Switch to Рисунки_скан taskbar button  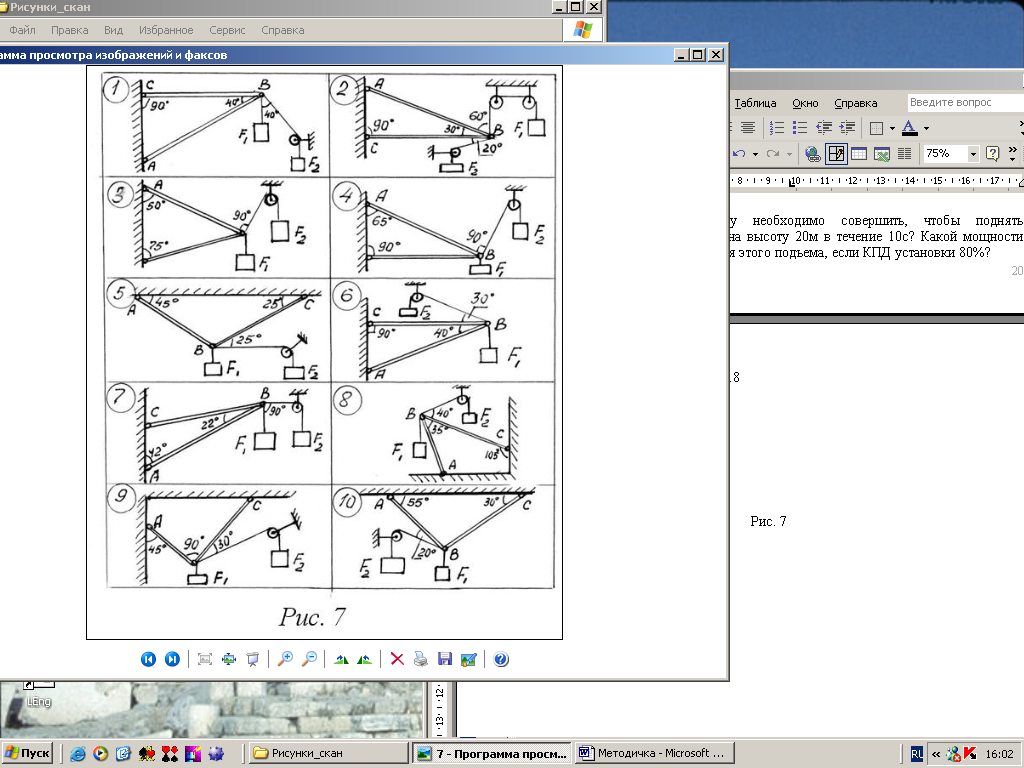(329, 753)
